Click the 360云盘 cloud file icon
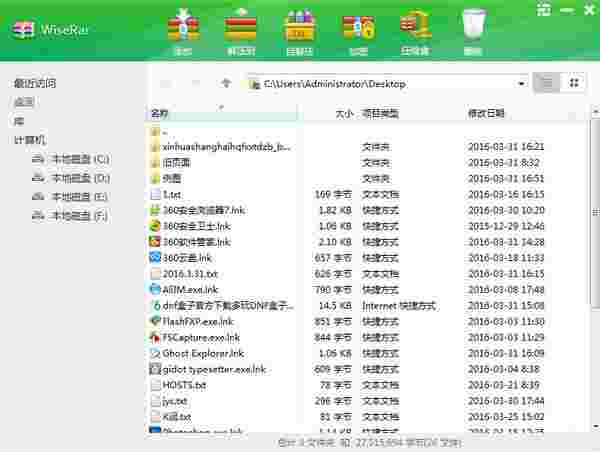Screen dimensions: 600x452 click(155, 258)
